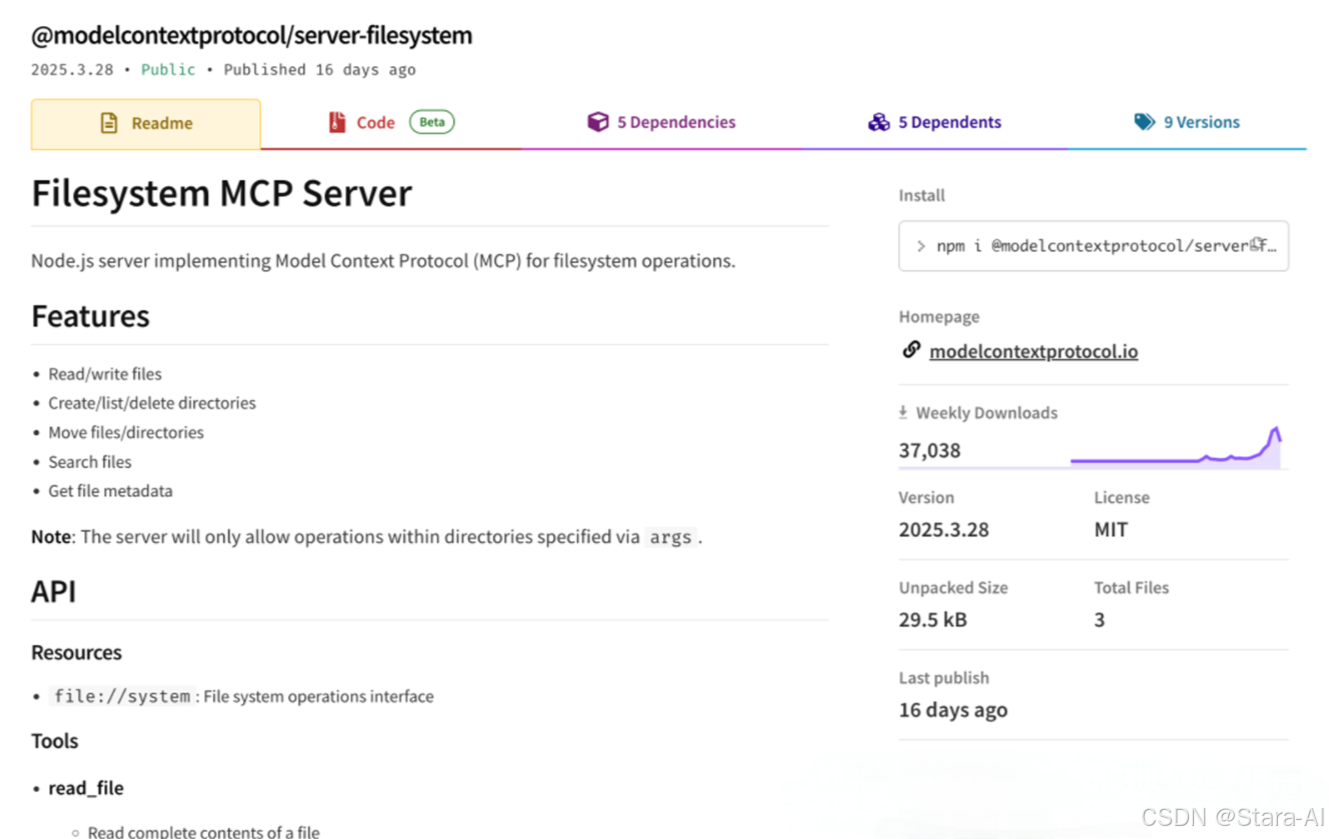Click the Tools subheading
The width and height of the screenshot is (1329, 839).
pos(55,741)
